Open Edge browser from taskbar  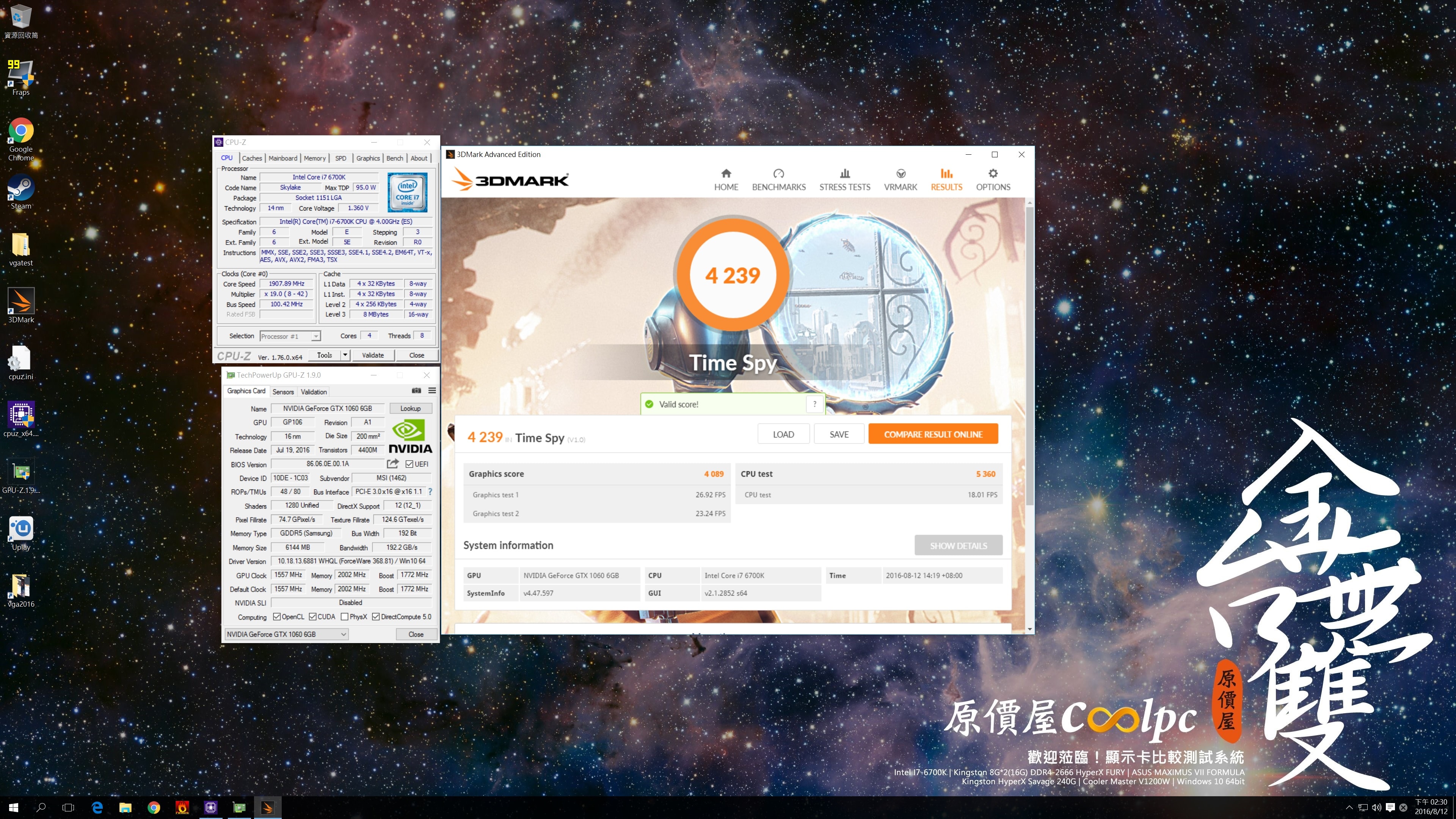point(97,807)
